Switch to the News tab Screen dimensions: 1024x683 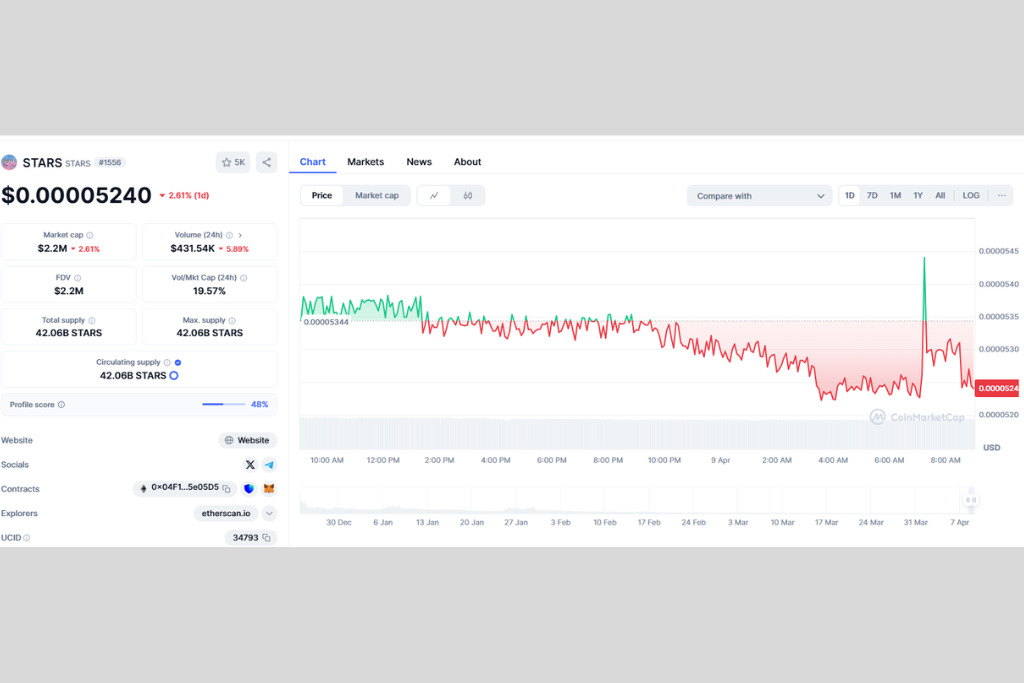click(419, 162)
